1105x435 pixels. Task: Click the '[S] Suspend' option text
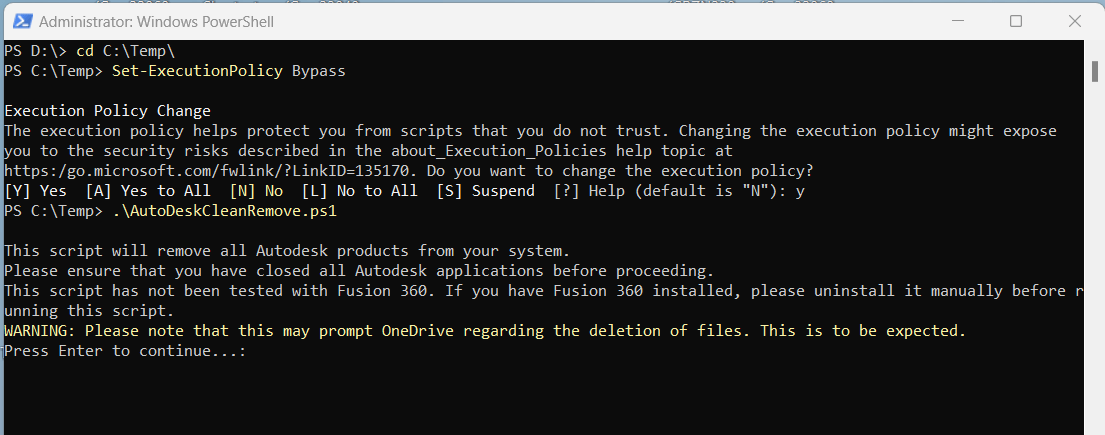486,191
